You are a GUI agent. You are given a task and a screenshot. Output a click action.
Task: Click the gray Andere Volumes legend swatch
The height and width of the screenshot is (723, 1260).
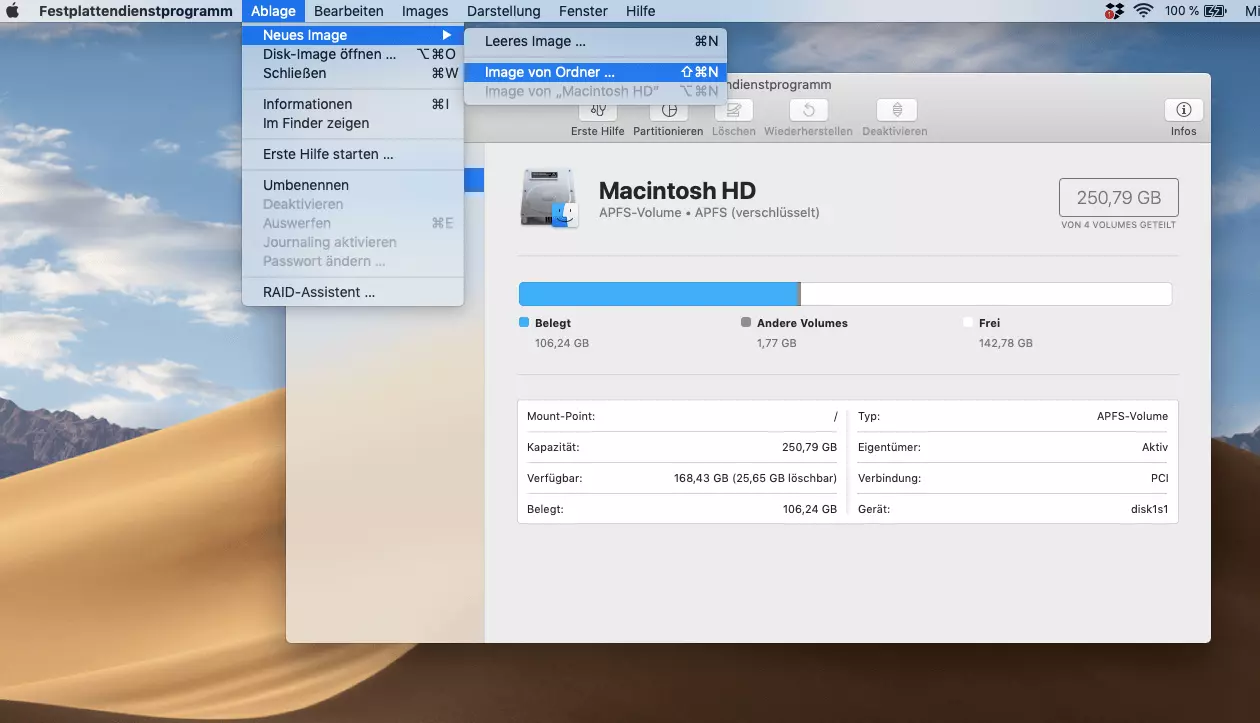(x=746, y=323)
